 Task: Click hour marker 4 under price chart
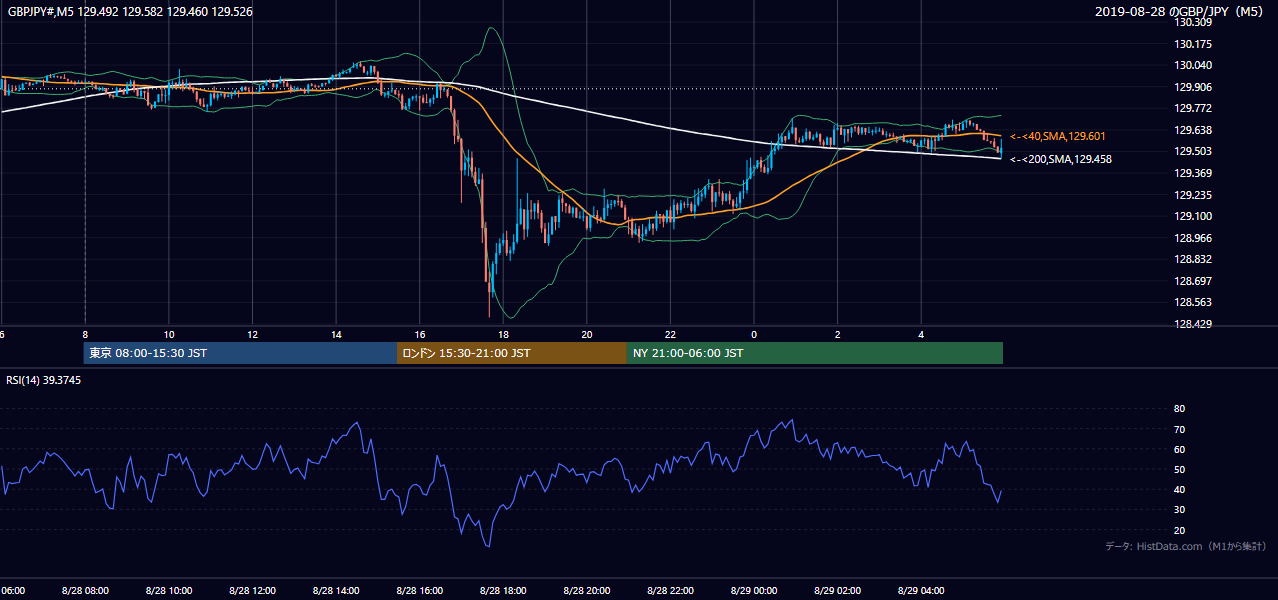click(921, 334)
